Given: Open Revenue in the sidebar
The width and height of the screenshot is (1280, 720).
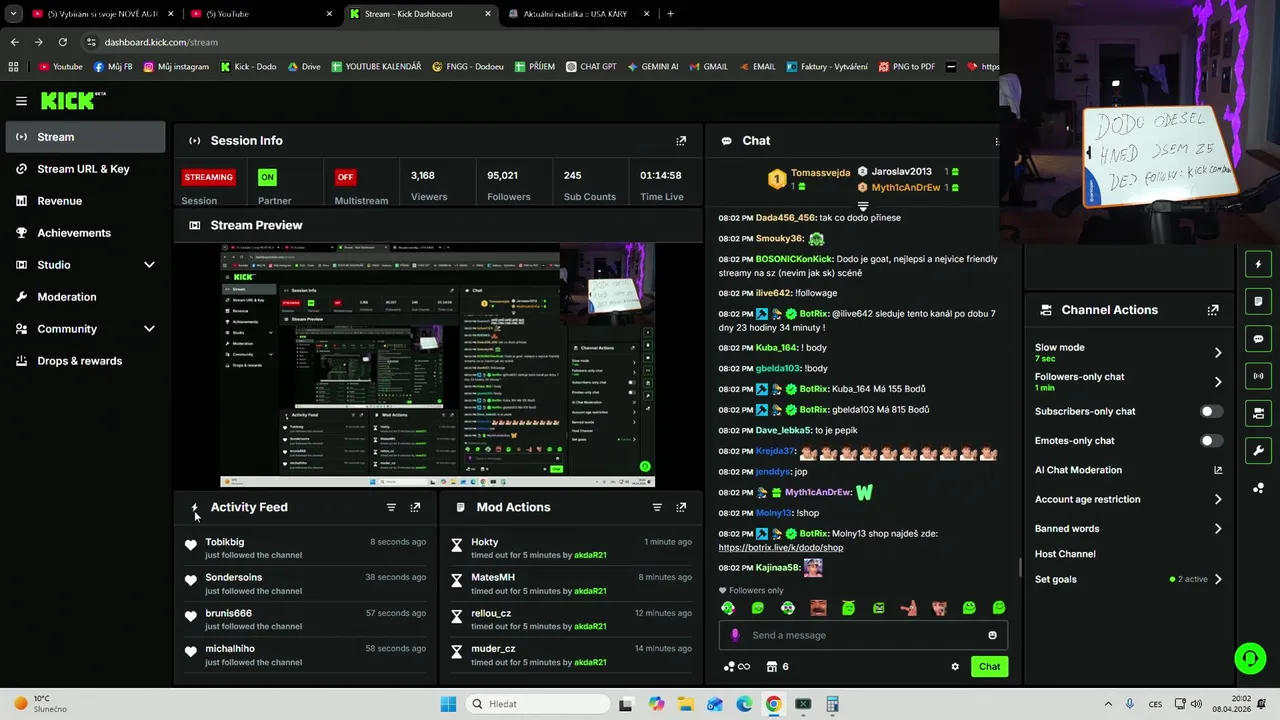Looking at the screenshot, I should point(86,201).
